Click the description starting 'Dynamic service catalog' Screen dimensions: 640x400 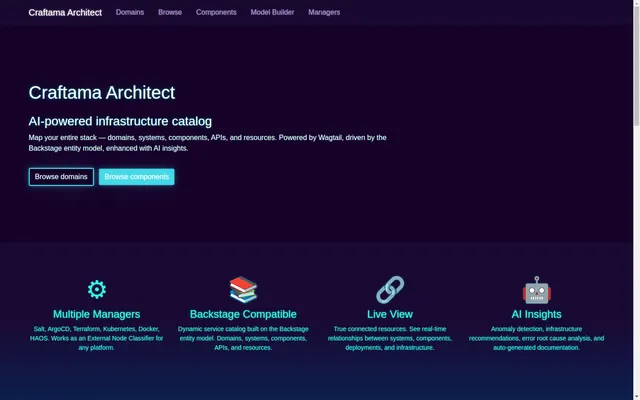[x=243, y=338]
